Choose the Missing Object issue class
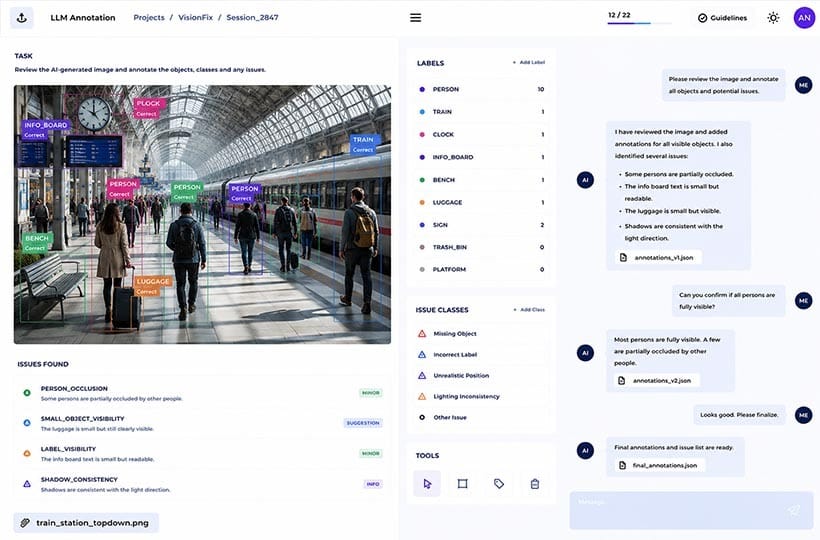 (x=480, y=334)
